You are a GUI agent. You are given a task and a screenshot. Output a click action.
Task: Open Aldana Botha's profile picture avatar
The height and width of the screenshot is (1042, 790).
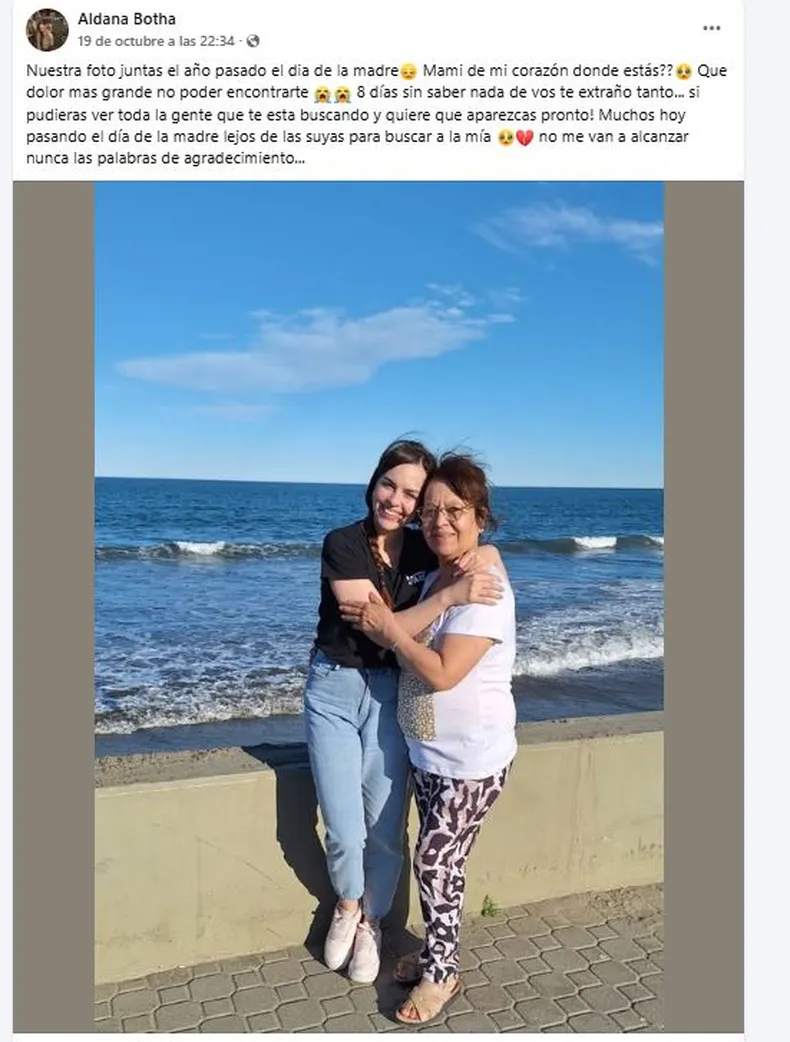[47, 30]
